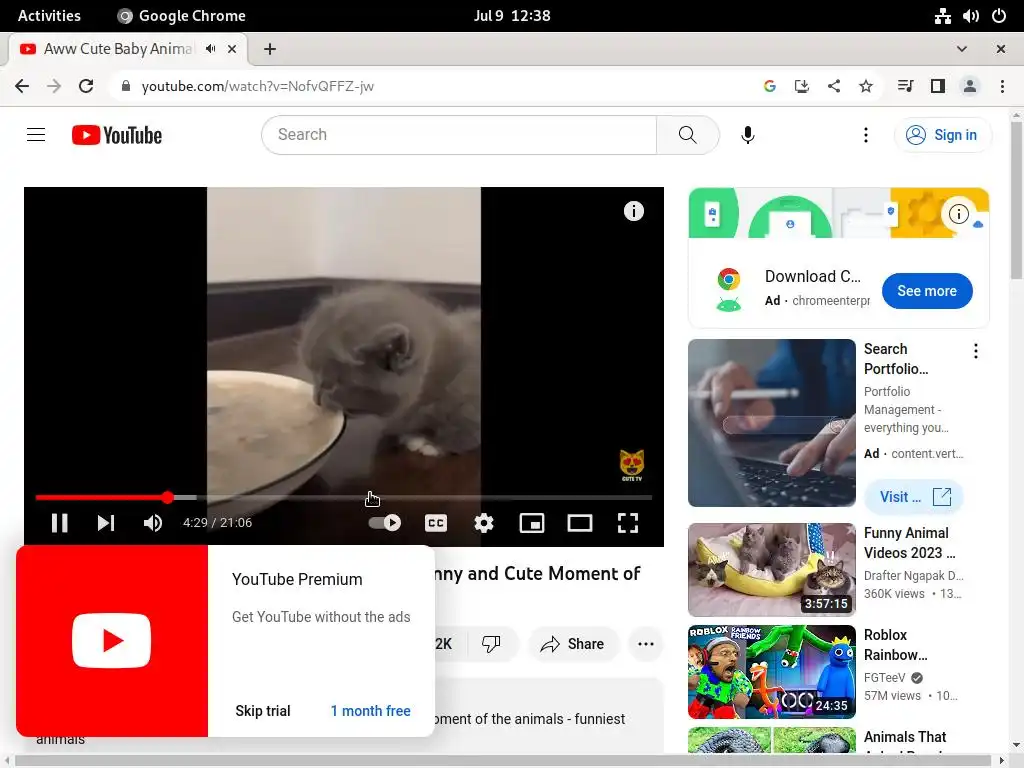
Task: Dislike this video
Action: 491,644
